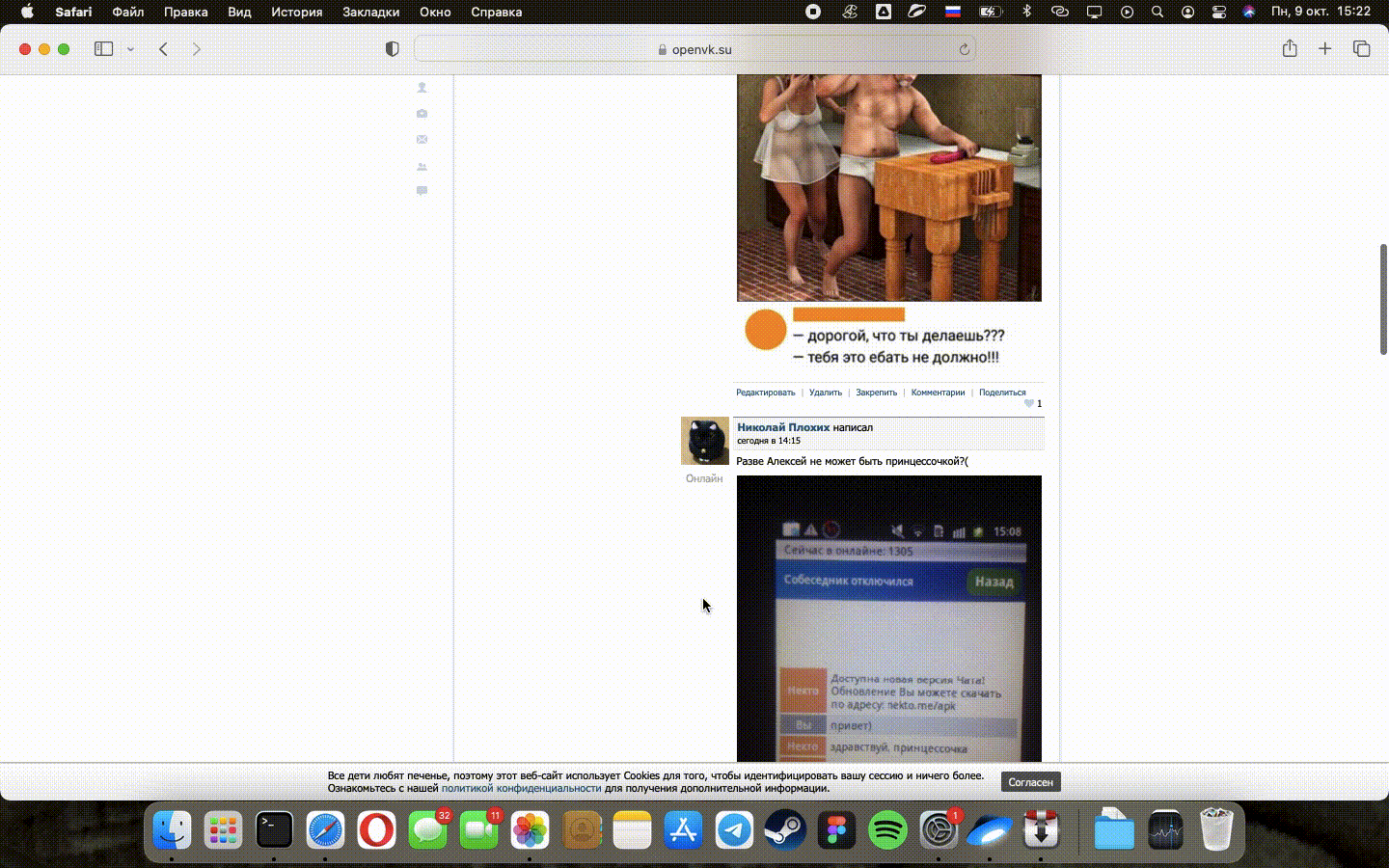1389x868 pixels.
Task: Open the date and time Пн, 9 окт. 15:22
Action: pos(1321,12)
